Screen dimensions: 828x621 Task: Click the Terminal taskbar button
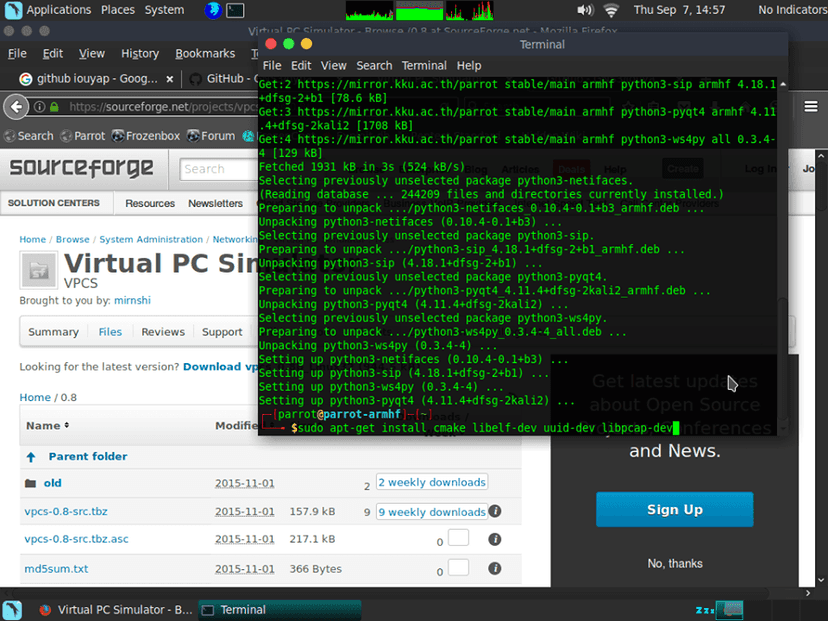[280, 610]
